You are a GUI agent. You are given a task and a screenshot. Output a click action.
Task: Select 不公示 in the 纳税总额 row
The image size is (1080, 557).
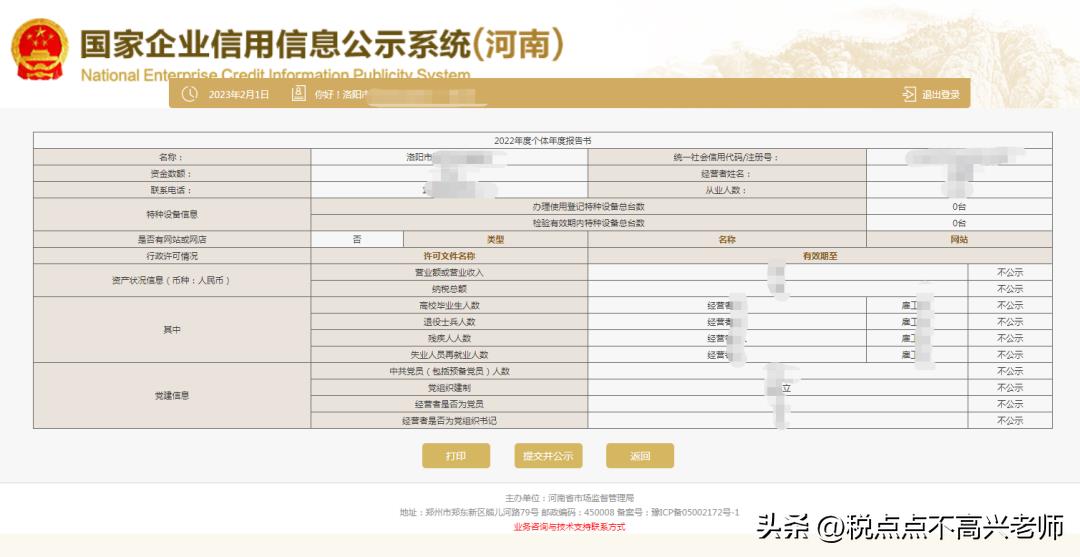1009,289
